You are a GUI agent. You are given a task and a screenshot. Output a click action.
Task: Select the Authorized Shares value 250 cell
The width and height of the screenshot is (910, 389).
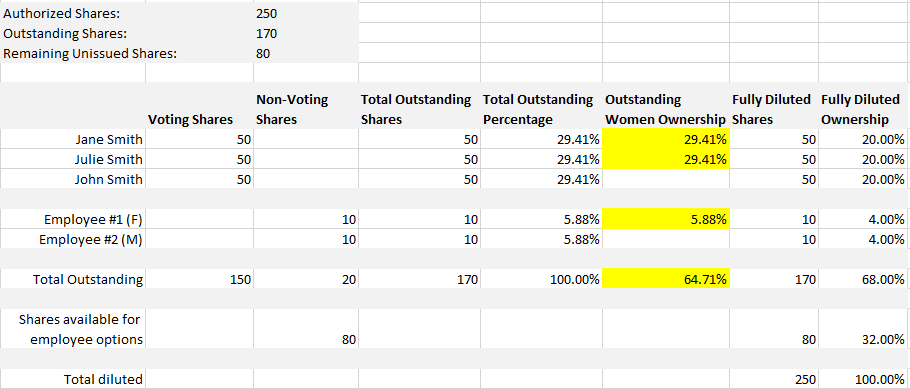tap(306, 13)
